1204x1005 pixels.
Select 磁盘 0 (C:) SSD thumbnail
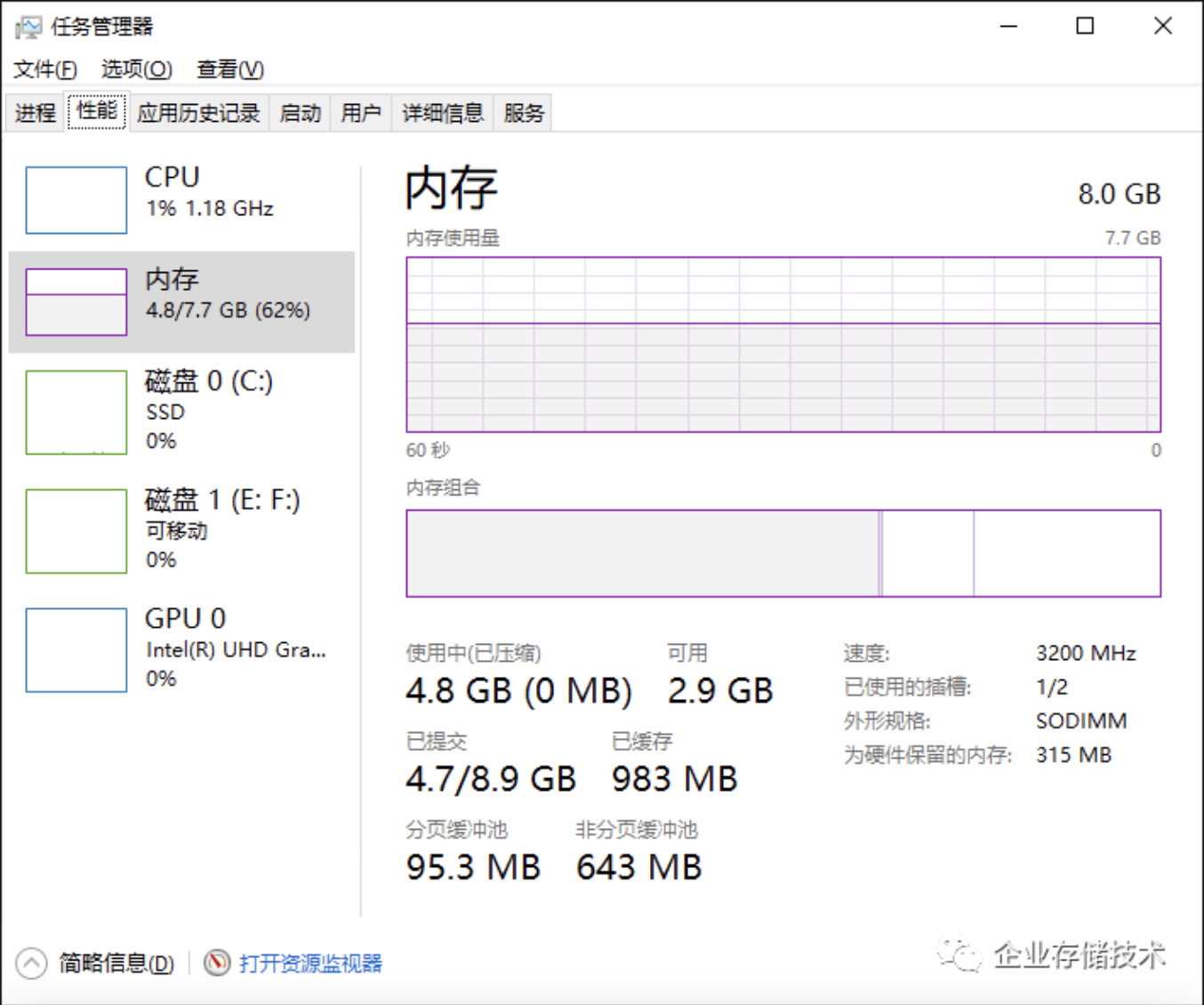76,412
